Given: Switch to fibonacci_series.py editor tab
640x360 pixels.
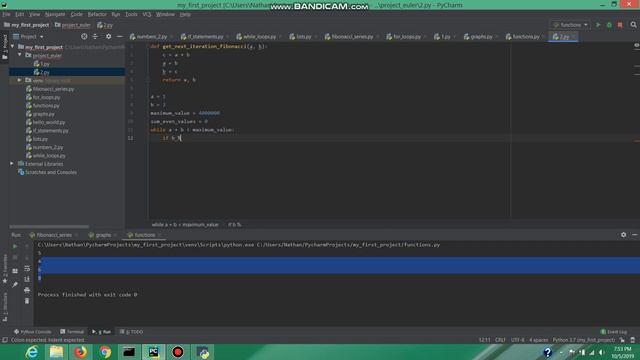Looking at the screenshot, I should pyautogui.click(x=352, y=37).
